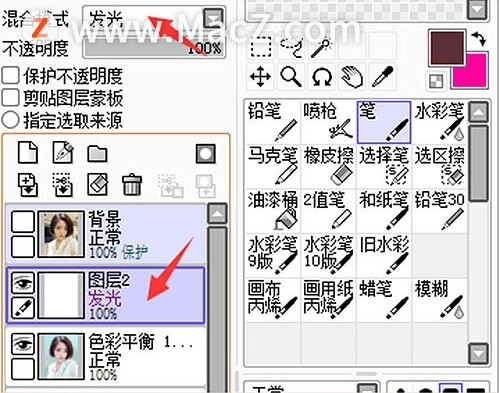Choose the 水彩笔9版 brush
The width and height of the screenshot is (499, 393).
pos(273,255)
